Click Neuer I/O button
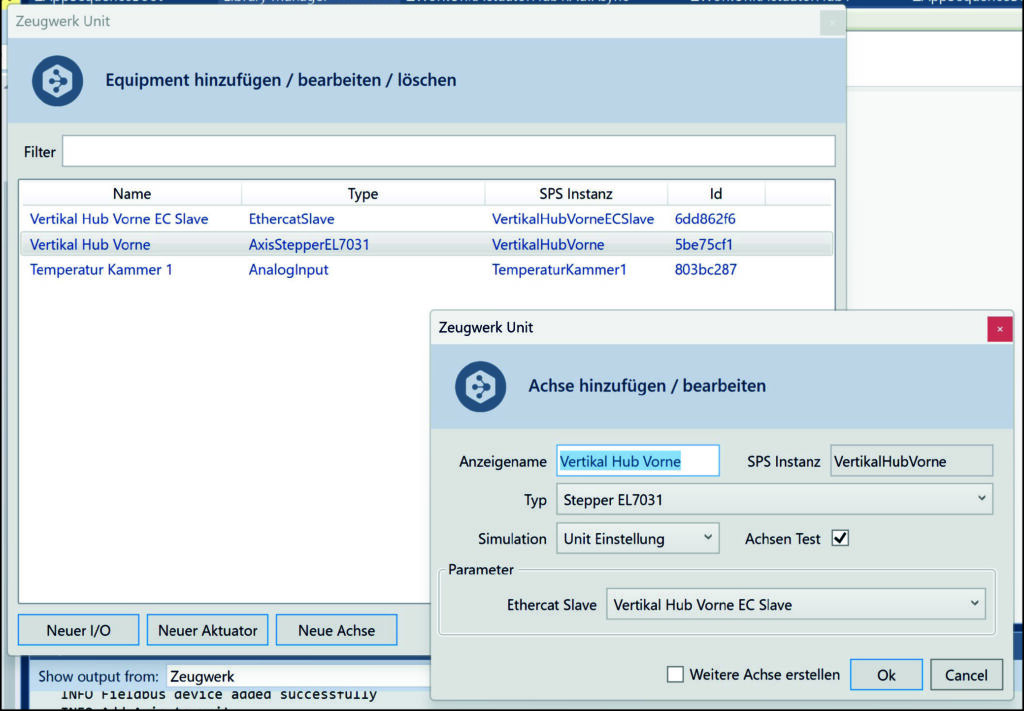 78,630
